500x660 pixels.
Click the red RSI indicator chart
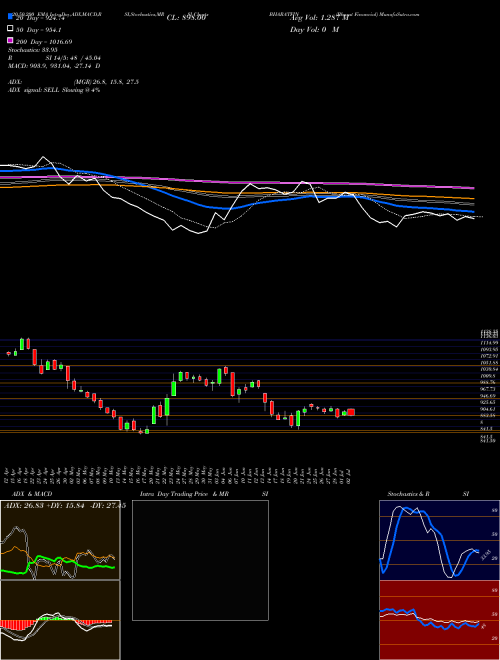(439, 620)
